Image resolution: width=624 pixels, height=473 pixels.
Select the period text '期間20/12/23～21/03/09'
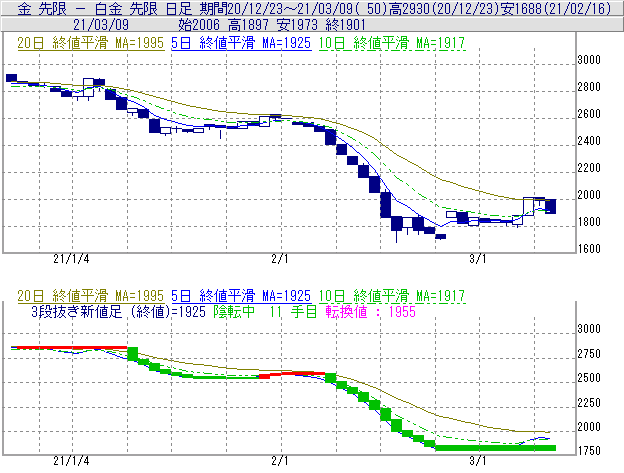(277, 8)
